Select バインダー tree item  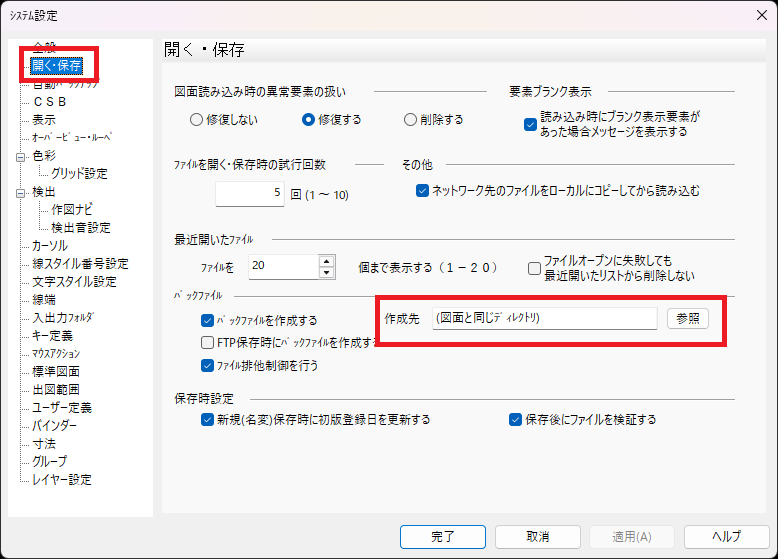coord(55,426)
